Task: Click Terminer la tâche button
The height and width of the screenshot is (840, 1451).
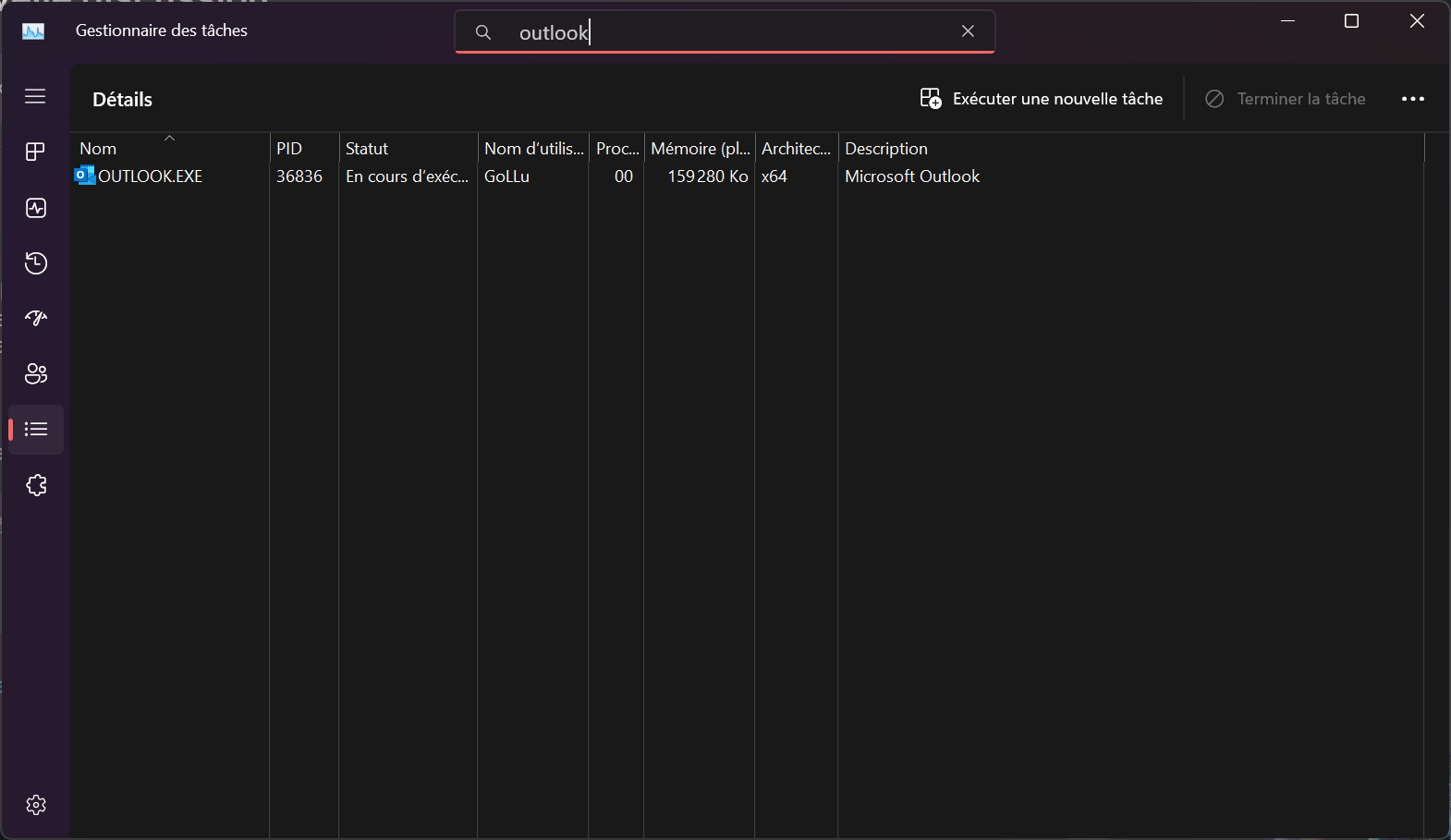Action: coord(1286,99)
